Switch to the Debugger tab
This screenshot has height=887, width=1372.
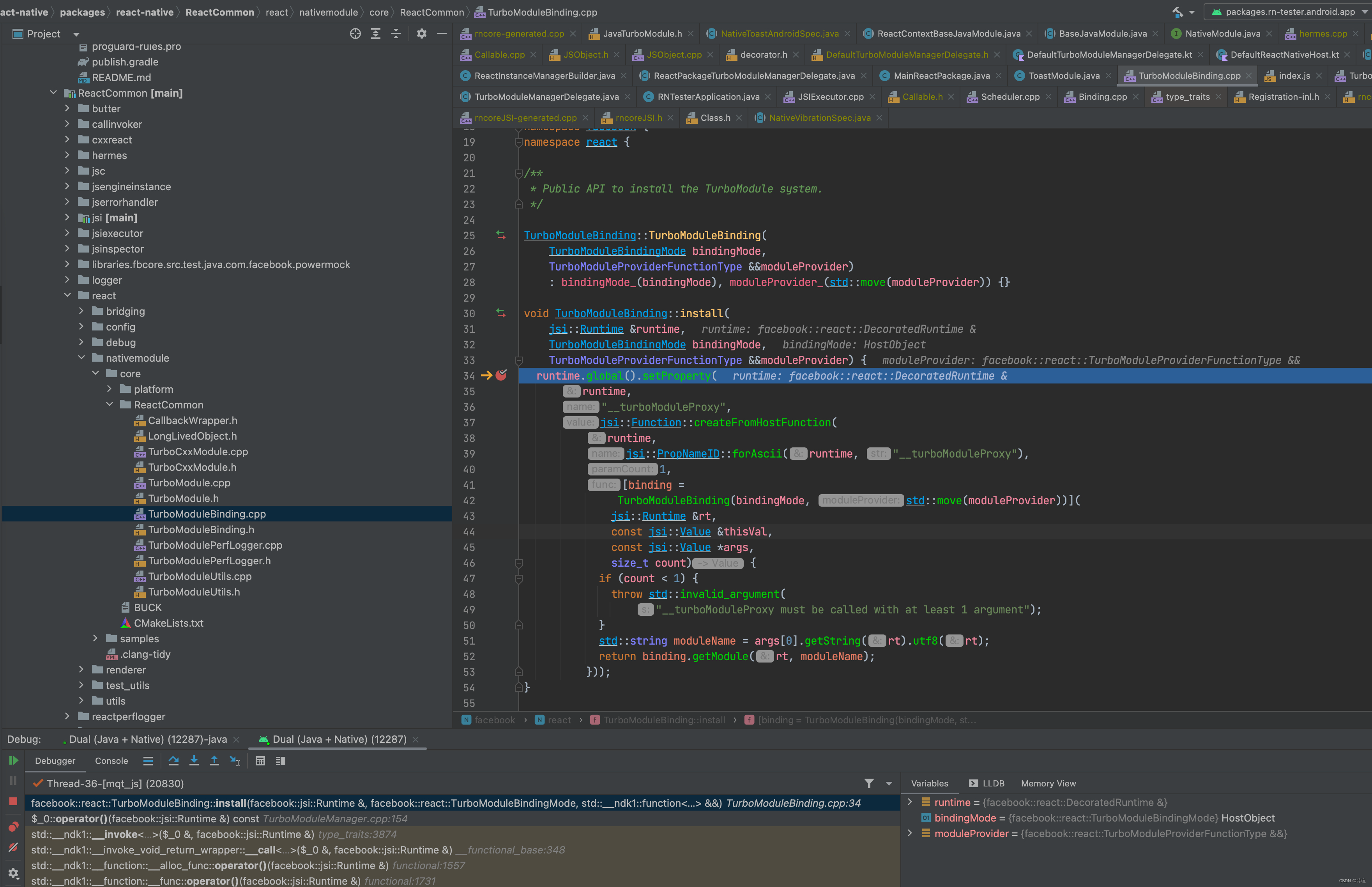55,761
